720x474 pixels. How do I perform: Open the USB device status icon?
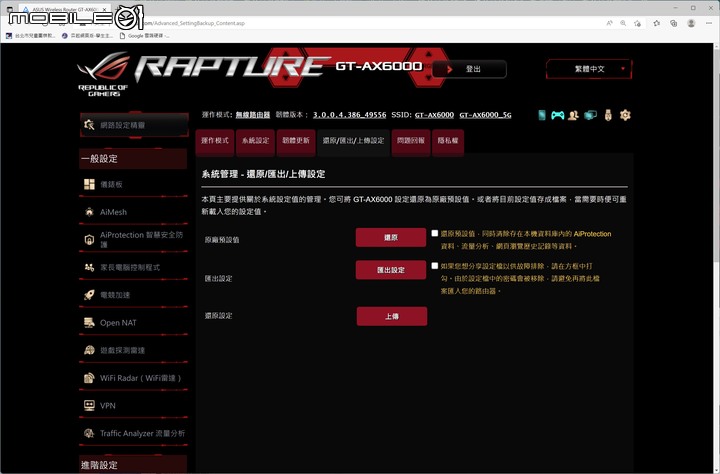click(x=608, y=115)
